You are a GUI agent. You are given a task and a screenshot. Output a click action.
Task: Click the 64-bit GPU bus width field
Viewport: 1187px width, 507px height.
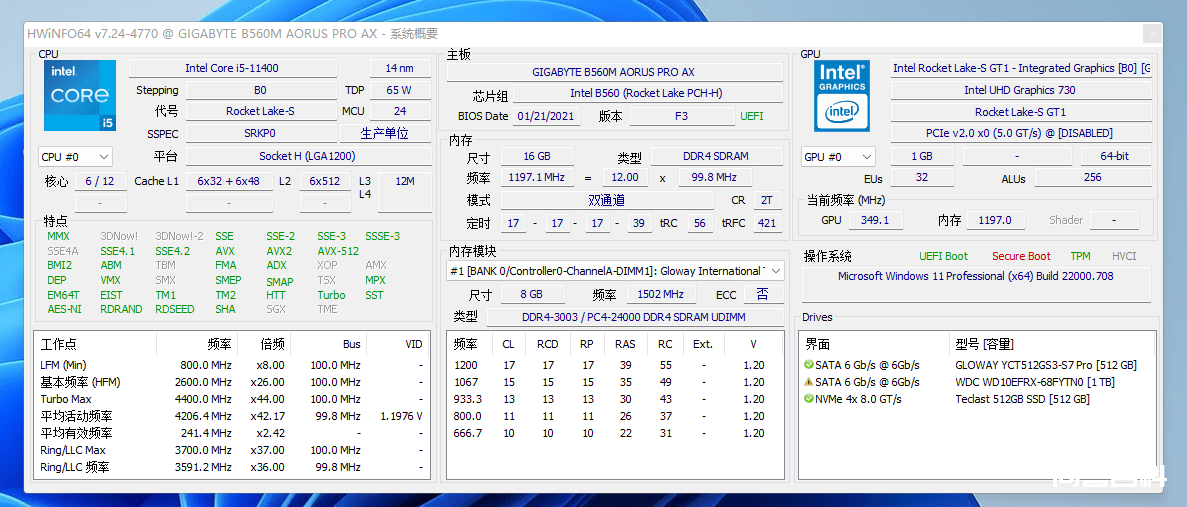coord(1115,156)
